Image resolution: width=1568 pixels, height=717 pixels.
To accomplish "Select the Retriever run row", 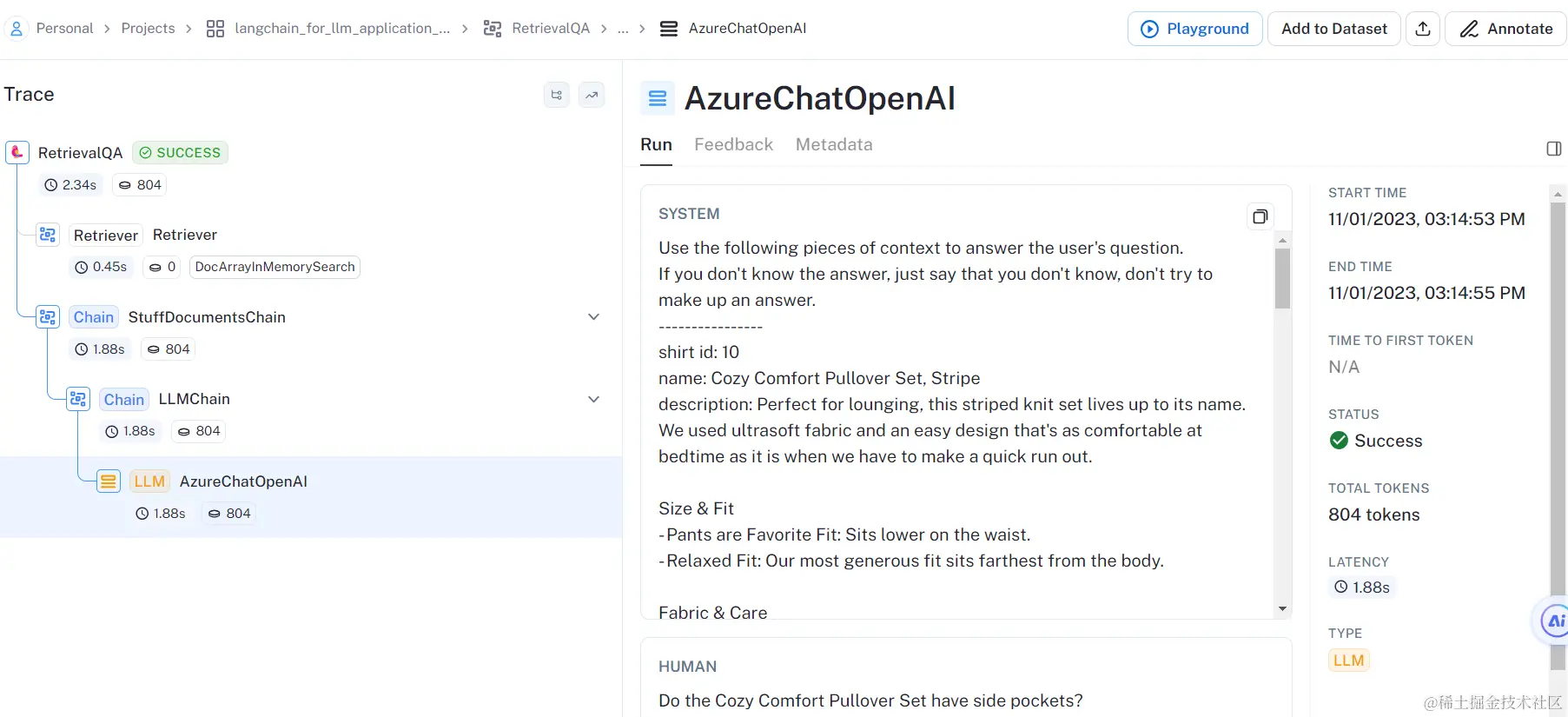I will point(185,235).
